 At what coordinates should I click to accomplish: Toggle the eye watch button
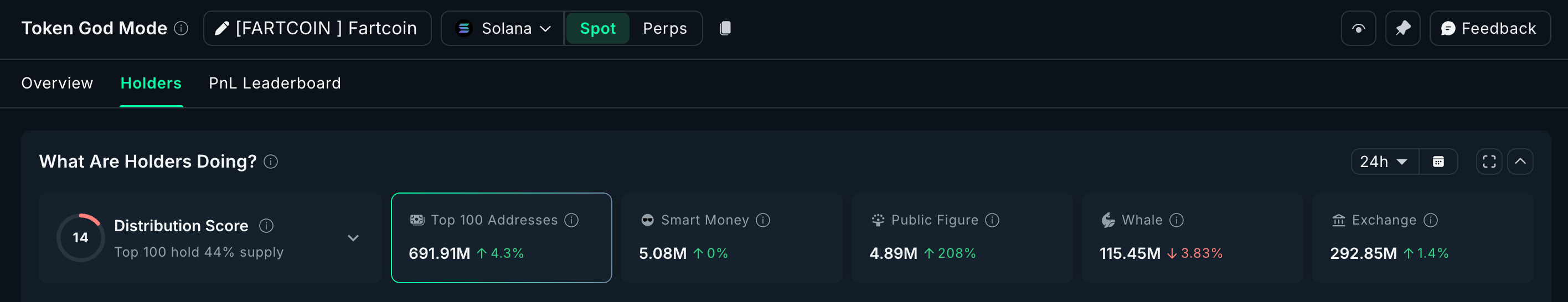click(1358, 28)
